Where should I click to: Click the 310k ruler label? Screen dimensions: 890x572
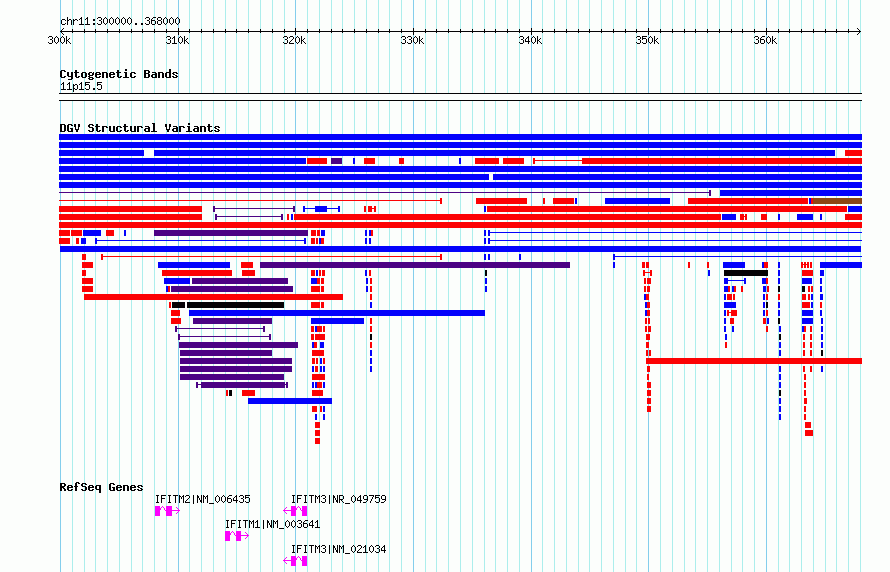pyautogui.click(x=177, y=41)
